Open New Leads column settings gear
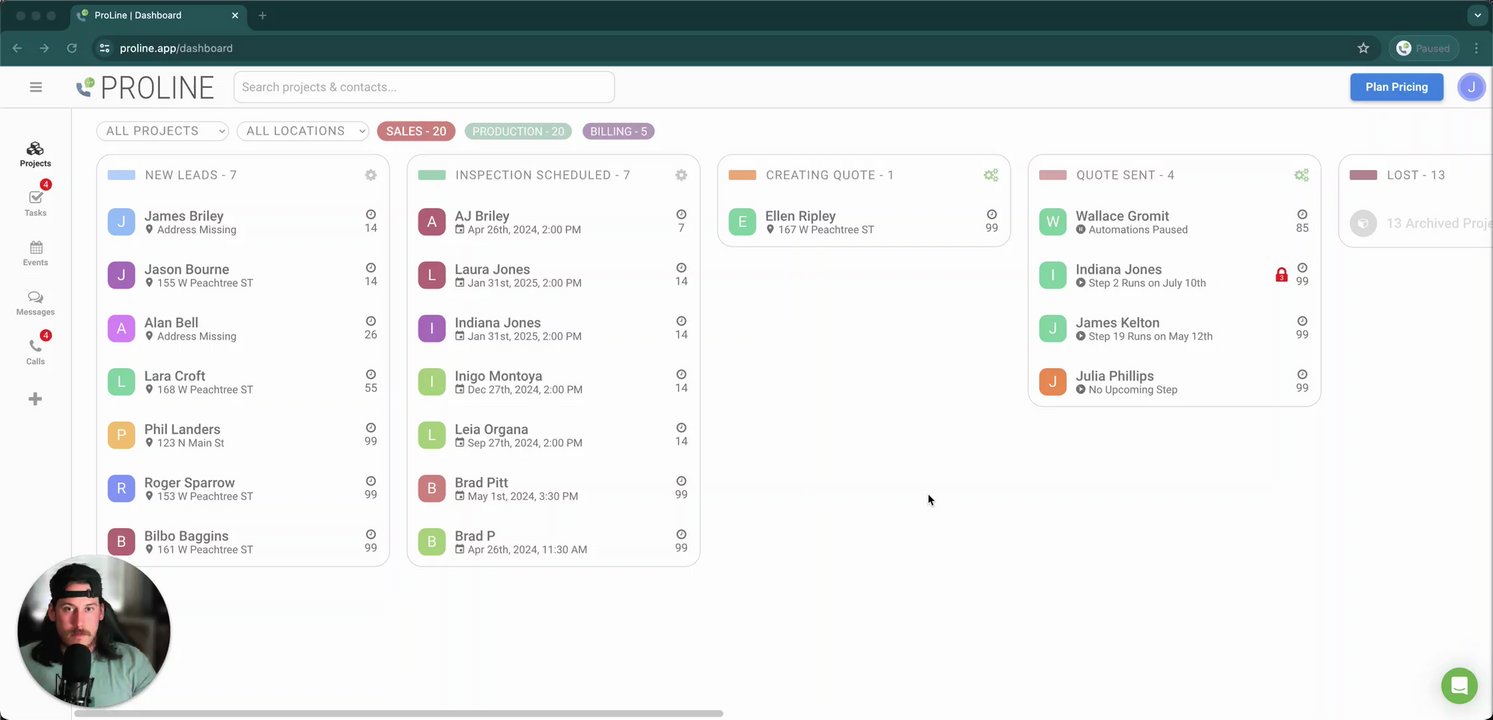The height and width of the screenshot is (720, 1493). coord(371,175)
